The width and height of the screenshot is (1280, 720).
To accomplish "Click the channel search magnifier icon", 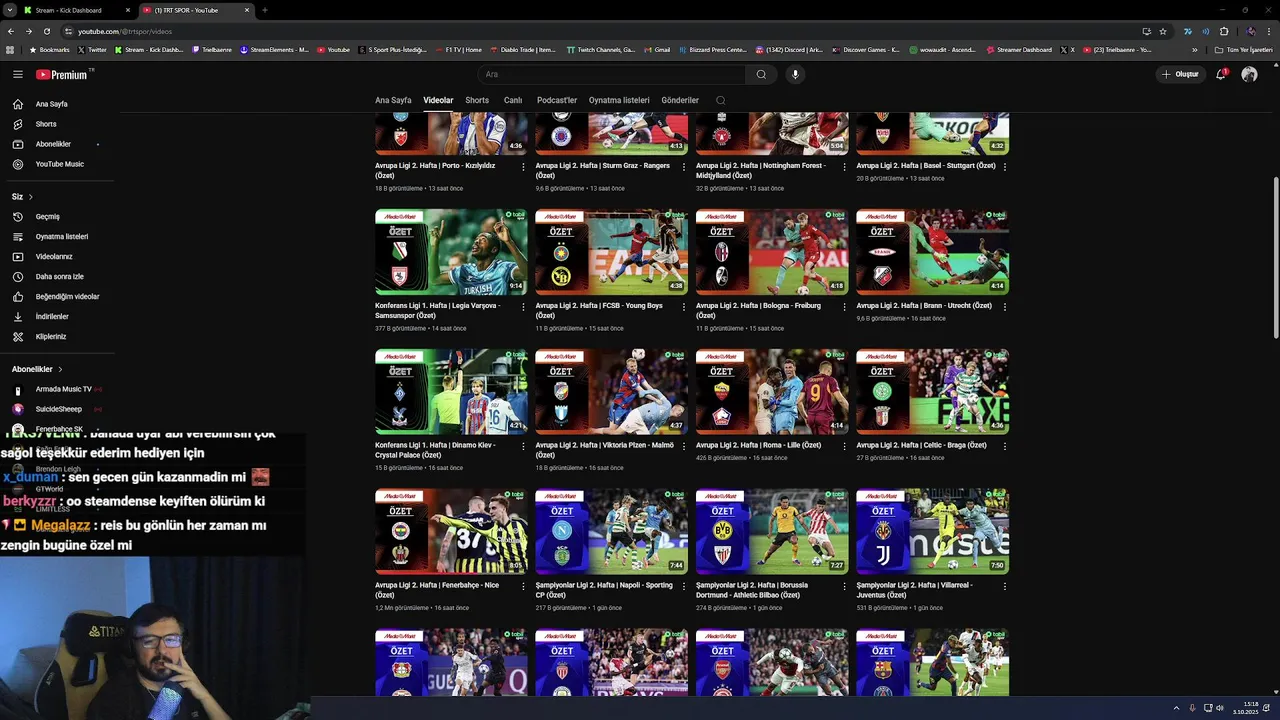I will click(x=721, y=100).
